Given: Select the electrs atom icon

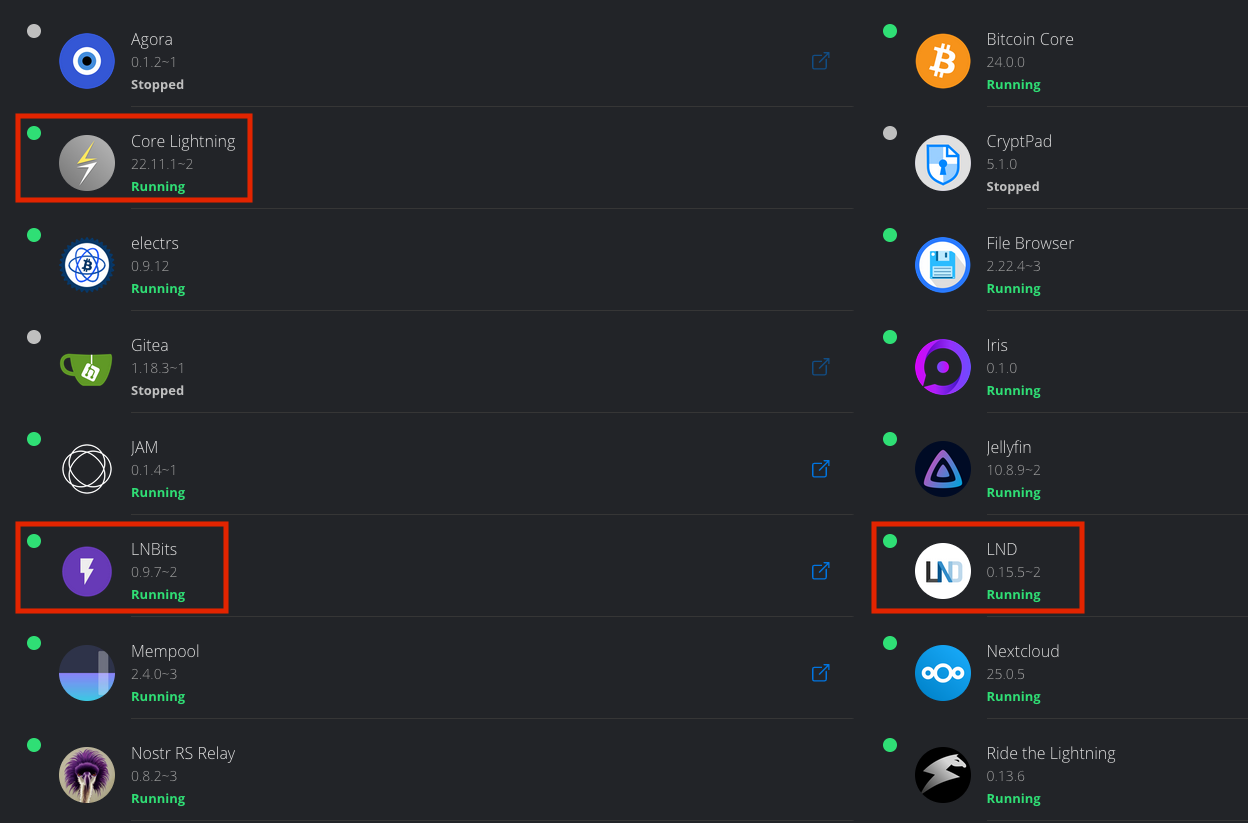Looking at the screenshot, I should click(x=87, y=265).
